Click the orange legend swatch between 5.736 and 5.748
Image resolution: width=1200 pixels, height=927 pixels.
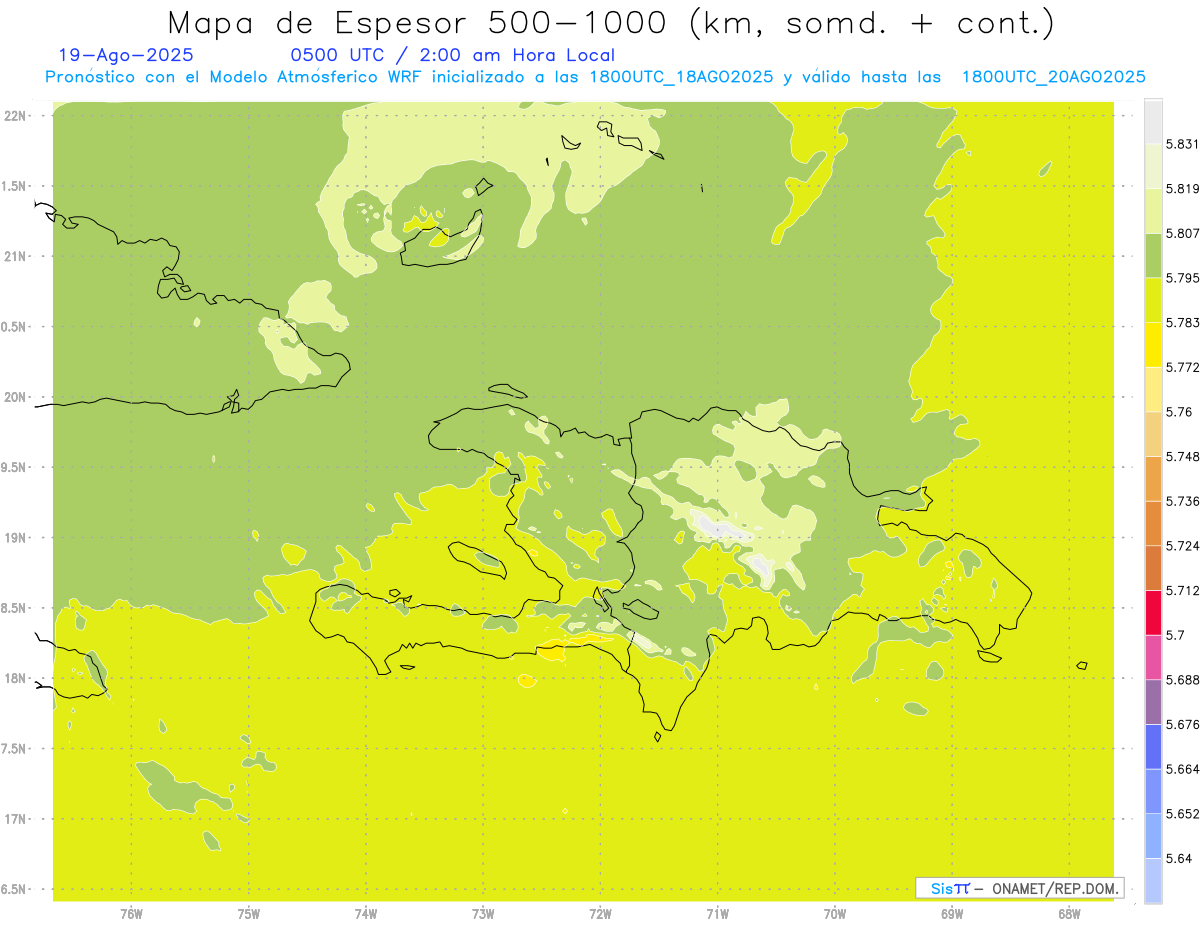(x=1153, y=478)
